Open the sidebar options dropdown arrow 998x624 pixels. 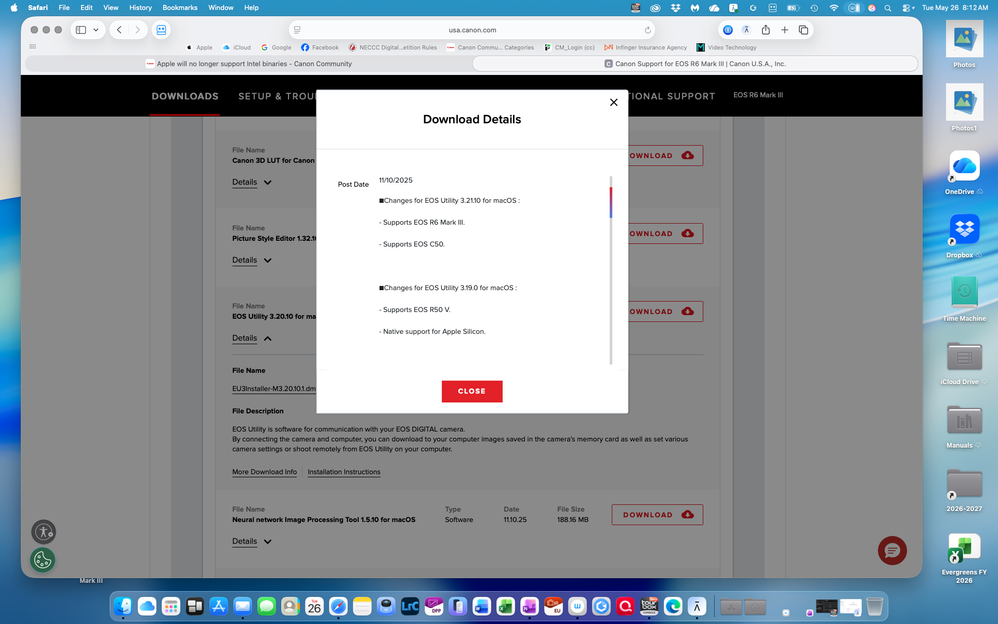[95, 30]
